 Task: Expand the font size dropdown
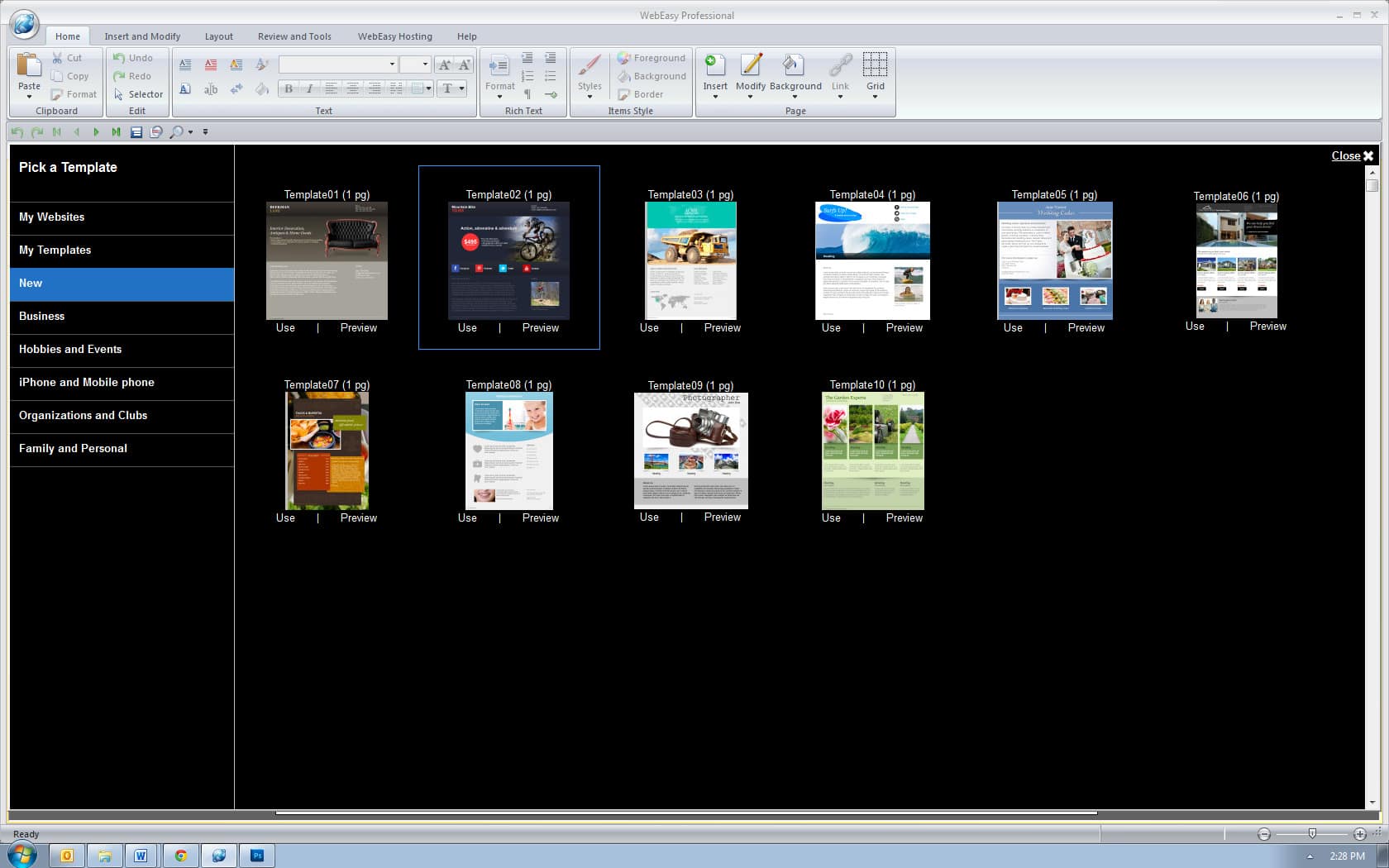[x=425, y=64]
